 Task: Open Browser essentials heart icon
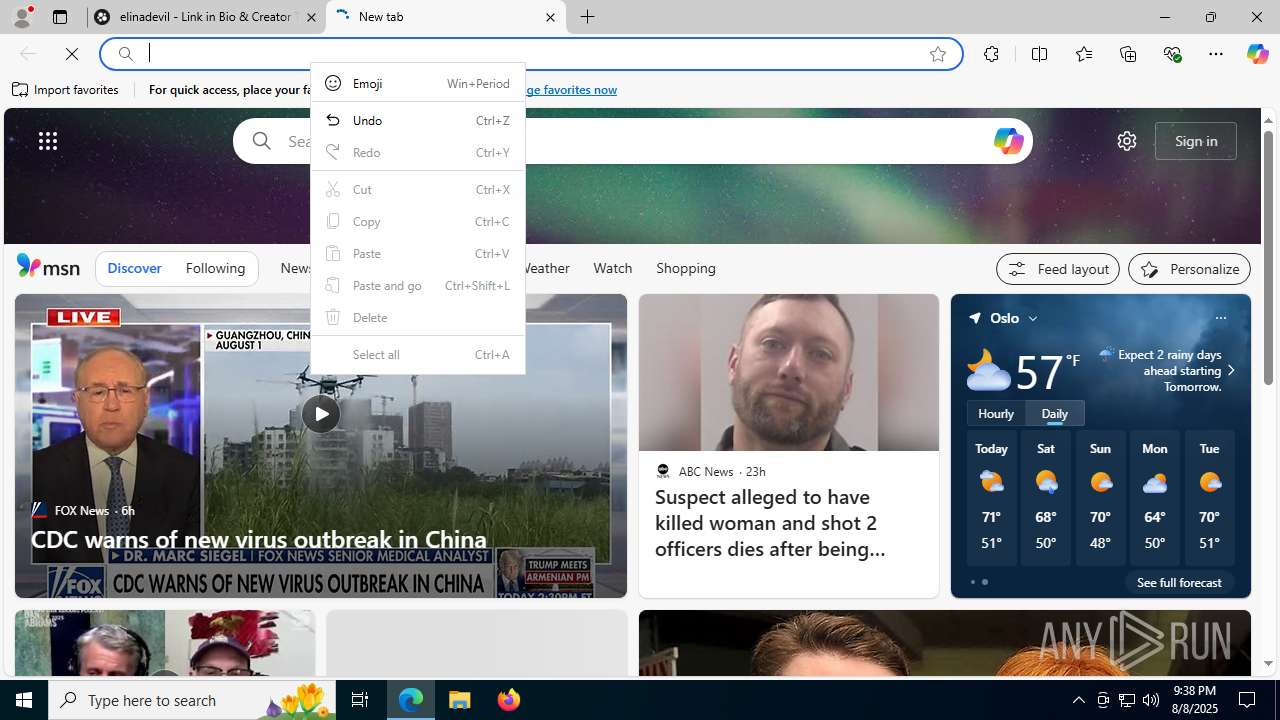pyautogui.click(x=1172, y=54)
